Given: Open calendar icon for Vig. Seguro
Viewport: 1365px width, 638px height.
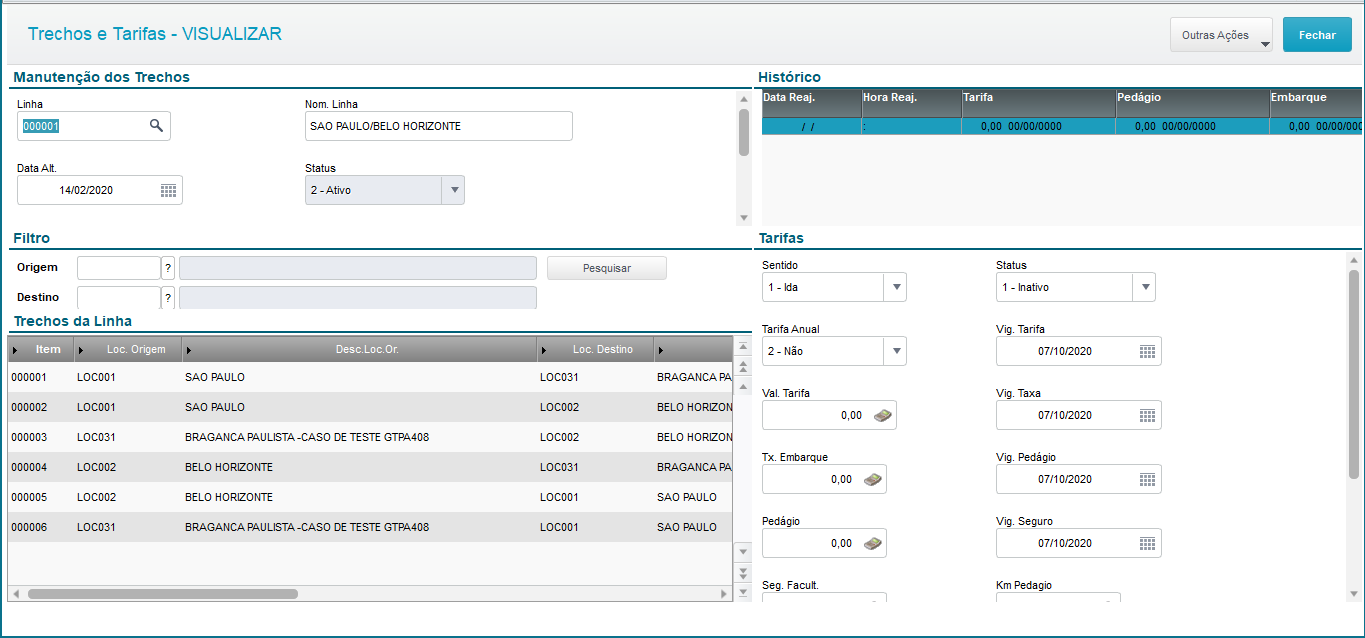Looking at the screenshot, I should tap(1147, 543).
